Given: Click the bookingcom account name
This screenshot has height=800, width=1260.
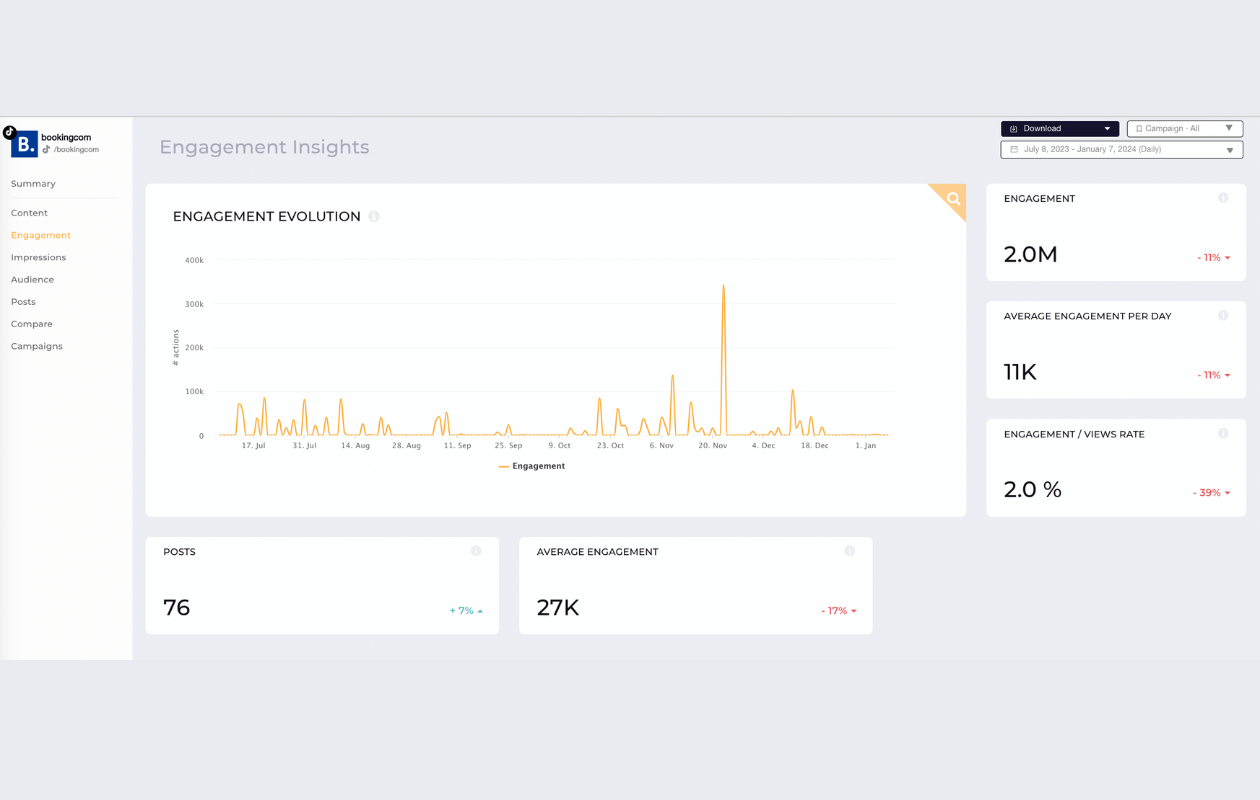Looking at the screenshot, I should (x=66, y=137).
